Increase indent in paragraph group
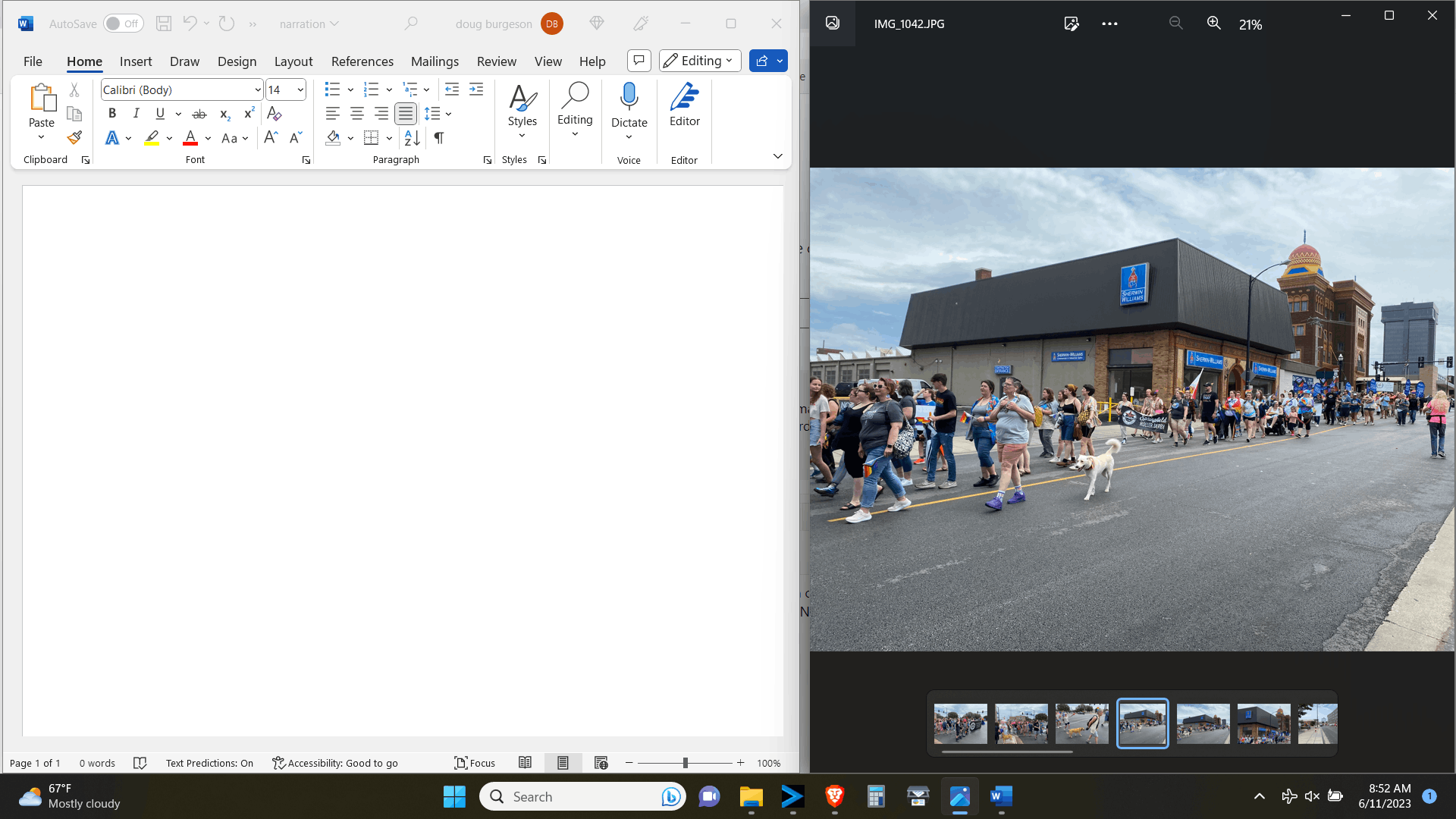This screenshot has width=1456, height=819. 476,89
